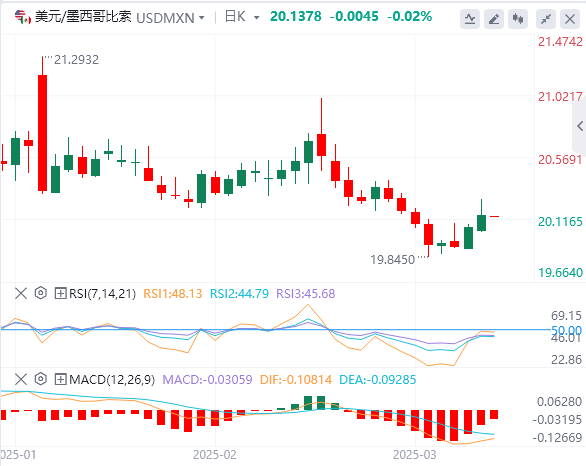Click the 20.1378 current price value
This screenshot has height=466, width=586.
[296, 16]
